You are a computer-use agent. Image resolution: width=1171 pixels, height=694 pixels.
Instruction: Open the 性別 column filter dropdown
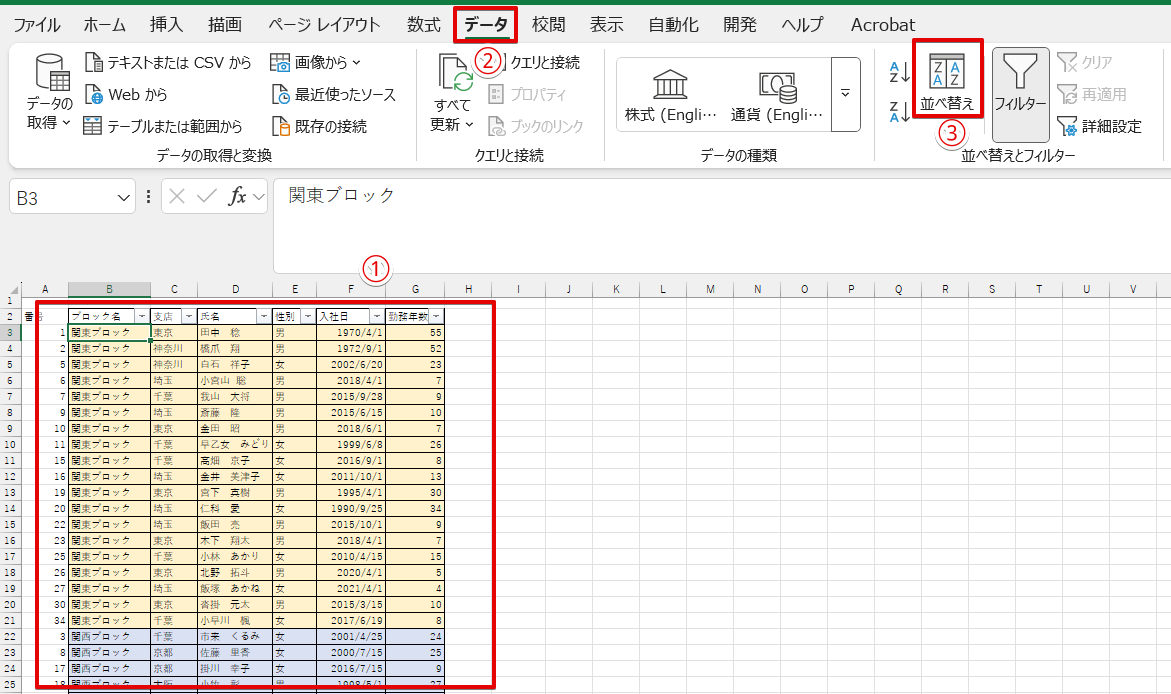(x=308, y=317)
